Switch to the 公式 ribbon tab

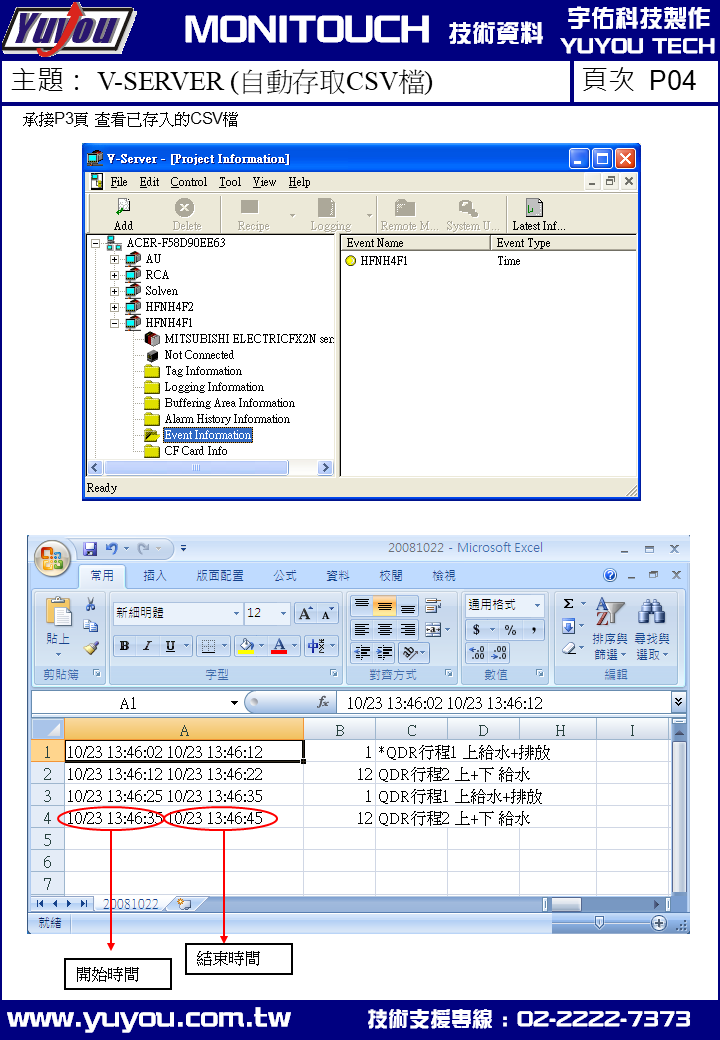[285, 576]
